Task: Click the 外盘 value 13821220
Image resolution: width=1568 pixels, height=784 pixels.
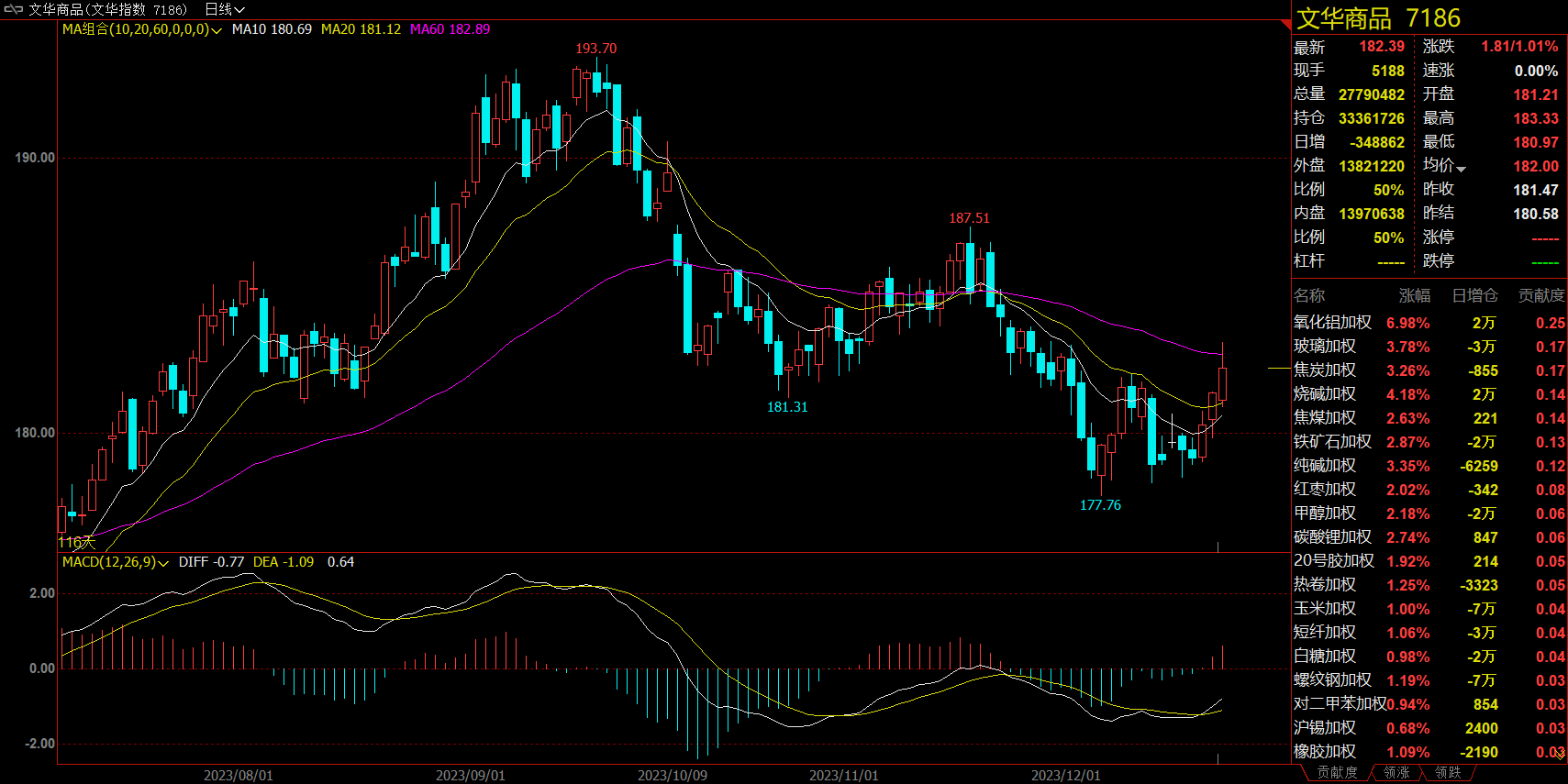Action: 1372,166
